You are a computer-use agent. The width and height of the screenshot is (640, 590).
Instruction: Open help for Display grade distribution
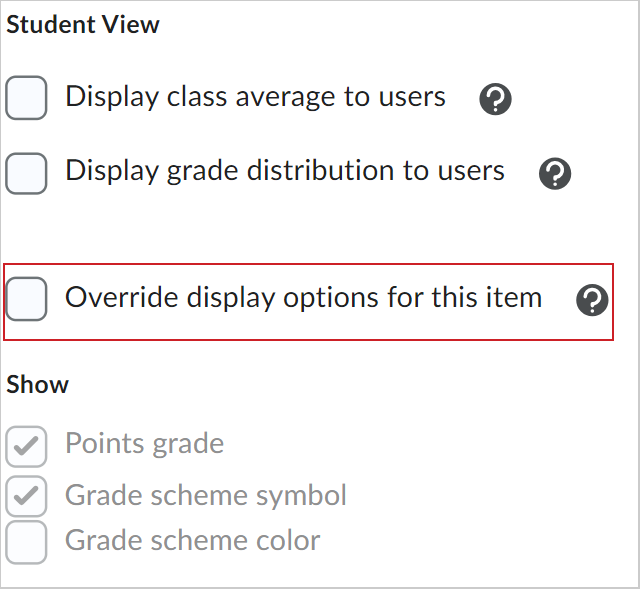point(554,174)
